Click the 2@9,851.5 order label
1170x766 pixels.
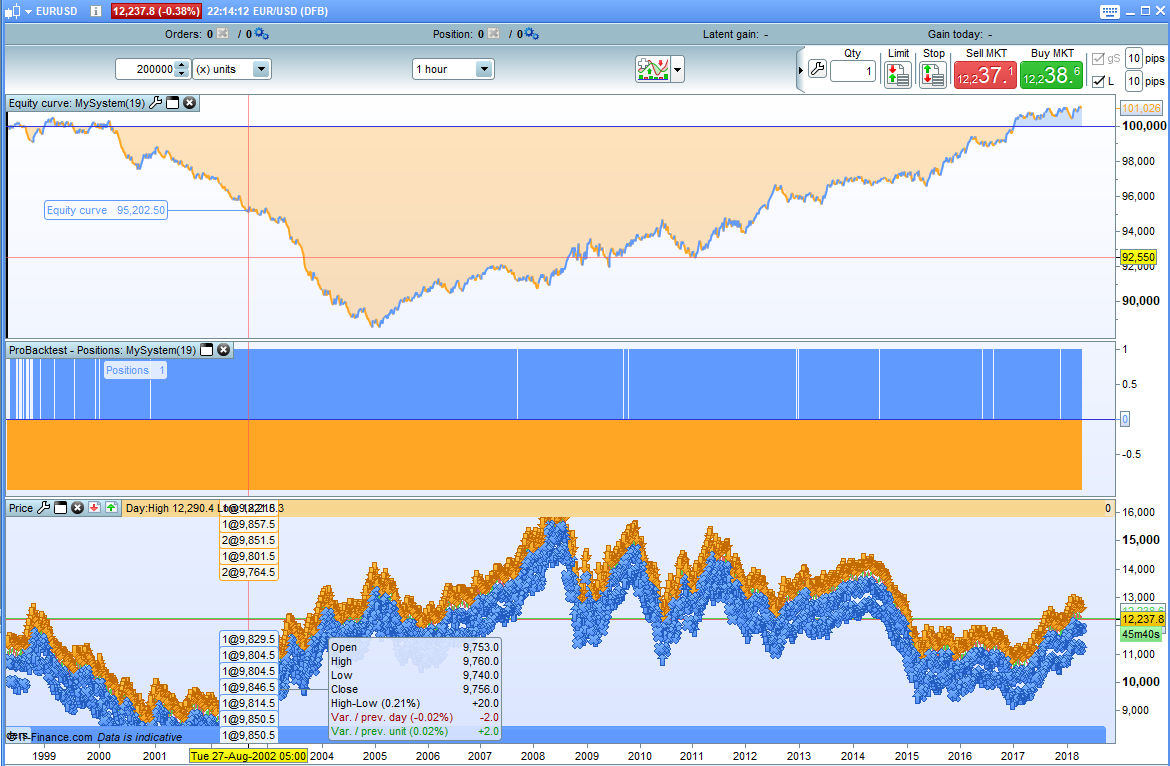click(248, 540)
